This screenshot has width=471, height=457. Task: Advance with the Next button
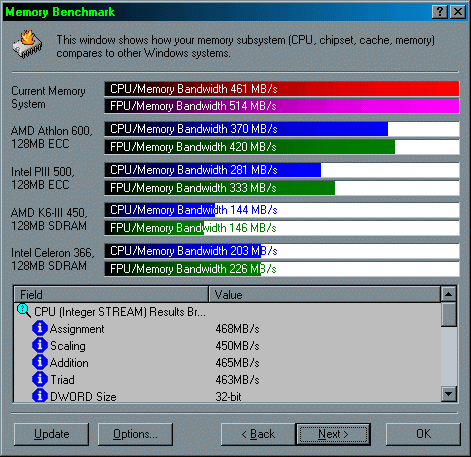pyautogui.click(x=333, y=434)
